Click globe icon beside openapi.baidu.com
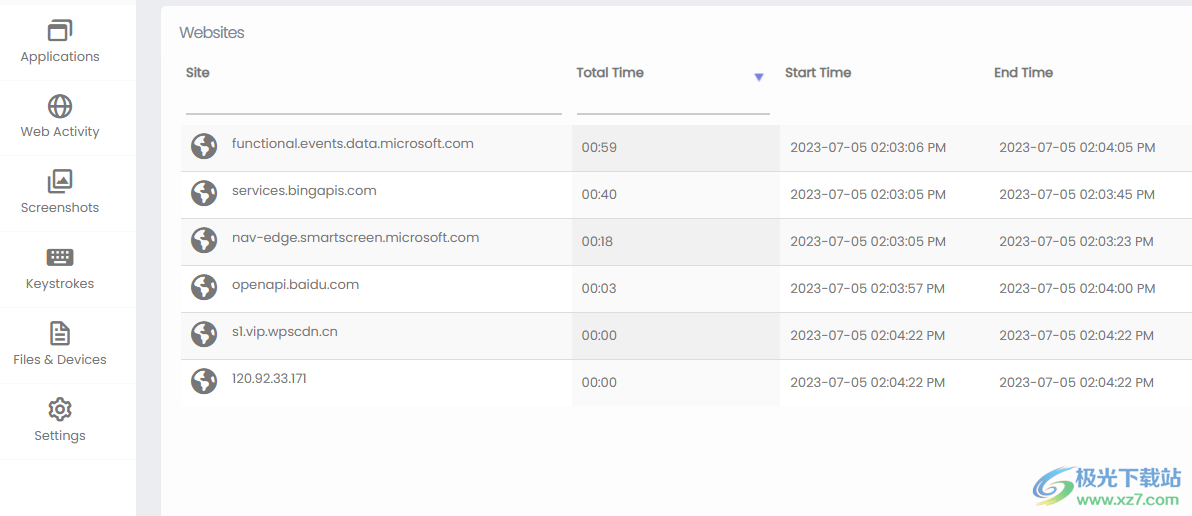 (x=204, y=287)
